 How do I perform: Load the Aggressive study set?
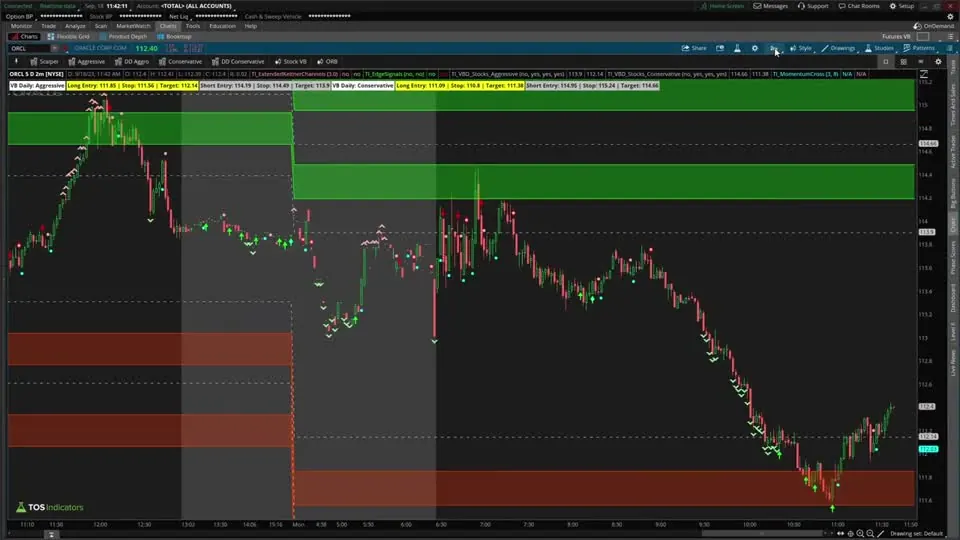tap(86, 62)
